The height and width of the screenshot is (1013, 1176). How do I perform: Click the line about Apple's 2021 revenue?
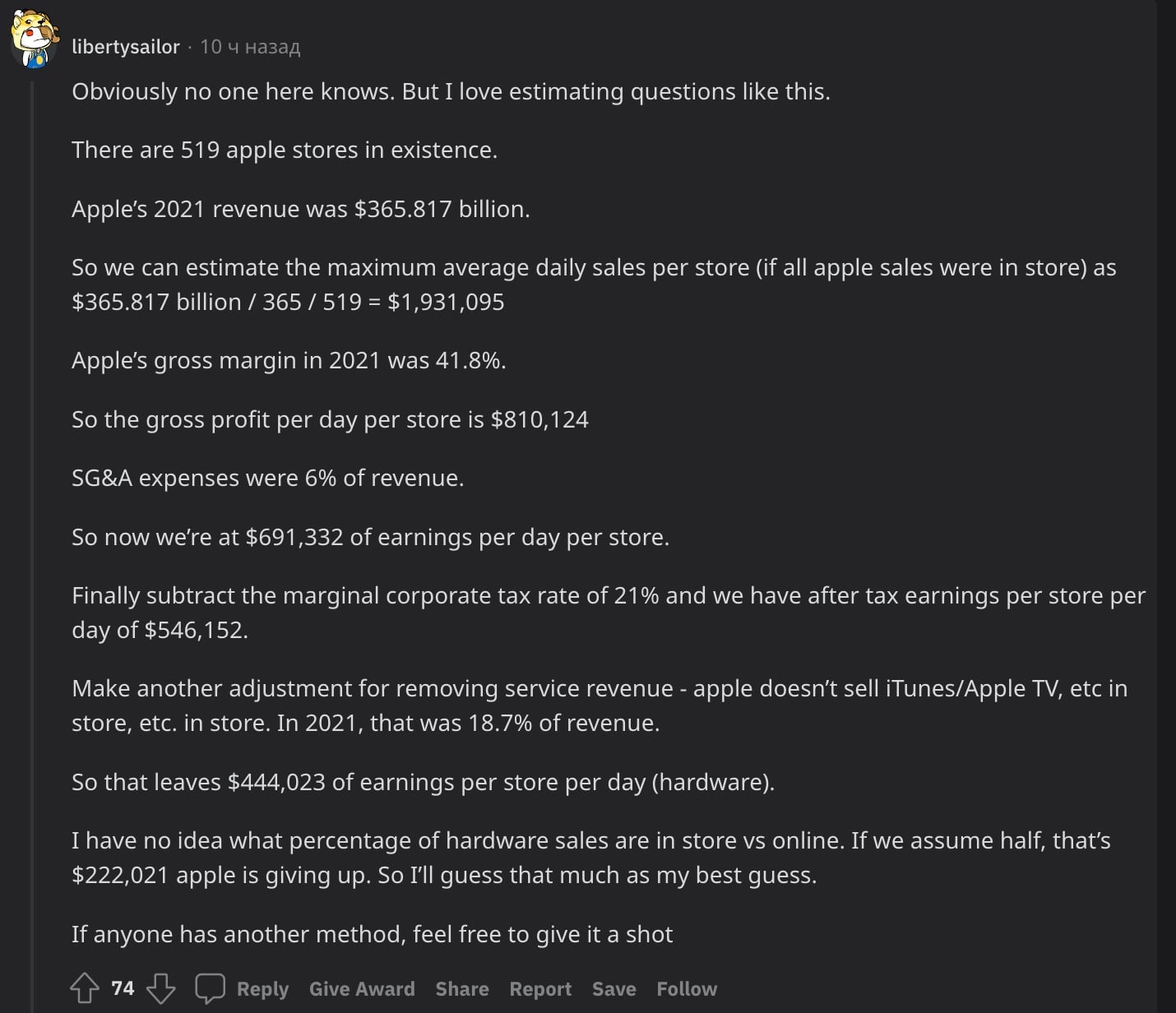tap(301, 210)
